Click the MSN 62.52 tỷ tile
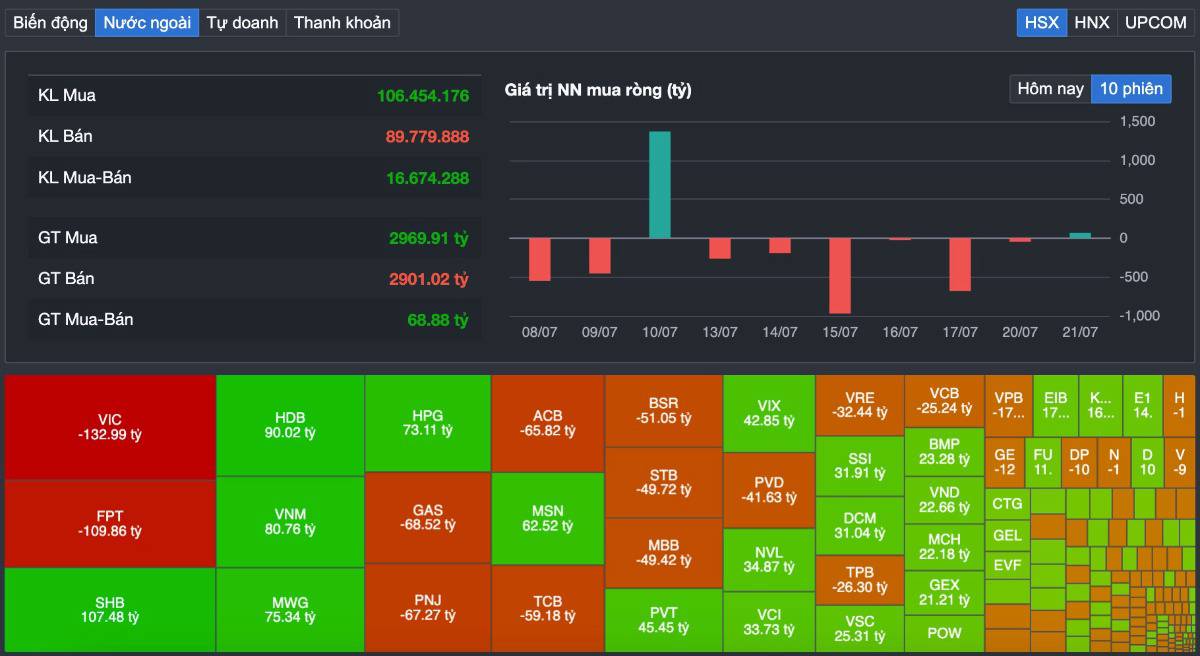Image resolution: width=1200 pixels, height=656 pixels. (x=548, y=518)
